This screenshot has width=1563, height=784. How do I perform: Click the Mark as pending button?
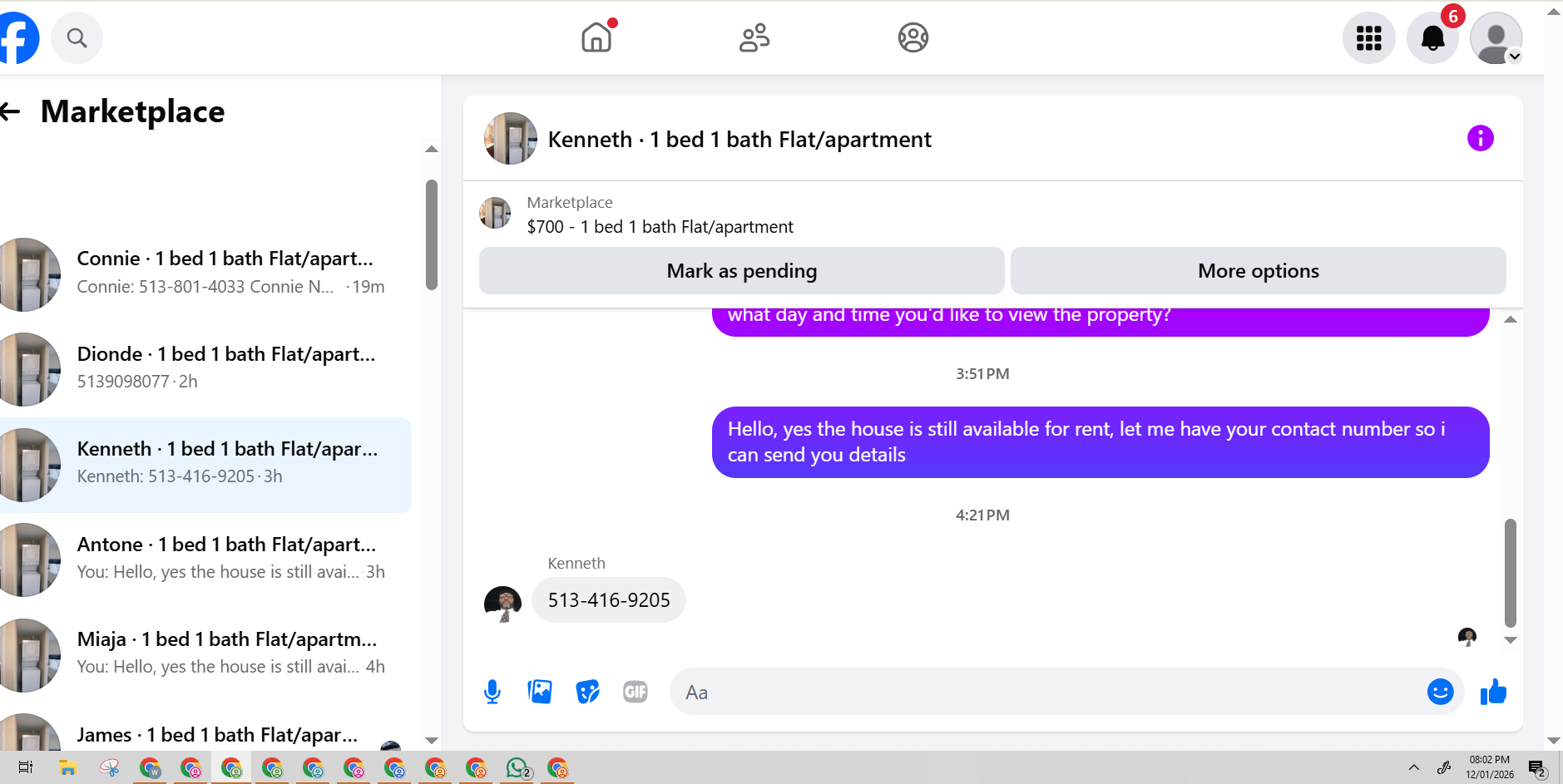[741, 271]
